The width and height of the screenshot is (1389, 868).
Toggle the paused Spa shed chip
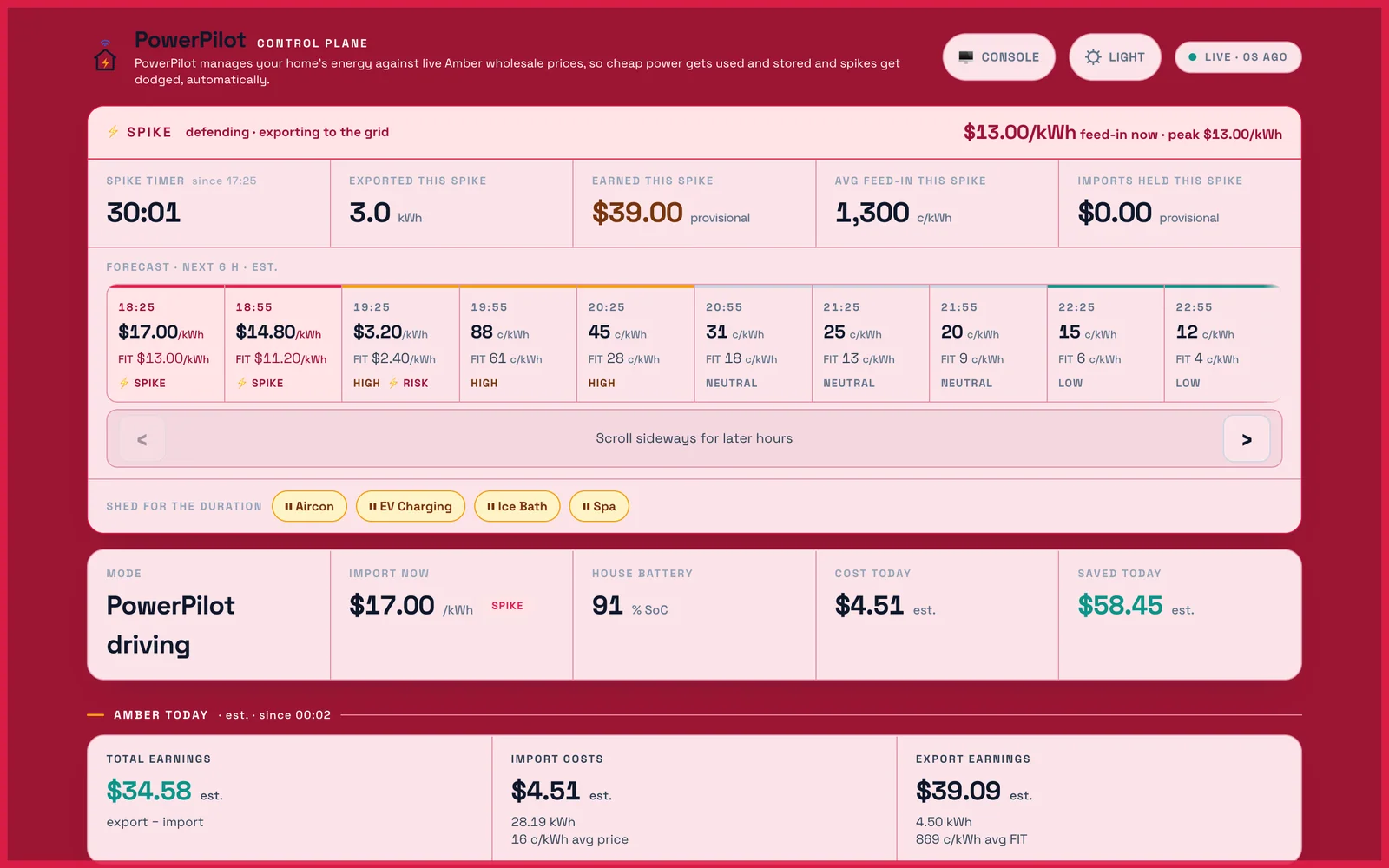pyautogui.click(x=599, y=506)
